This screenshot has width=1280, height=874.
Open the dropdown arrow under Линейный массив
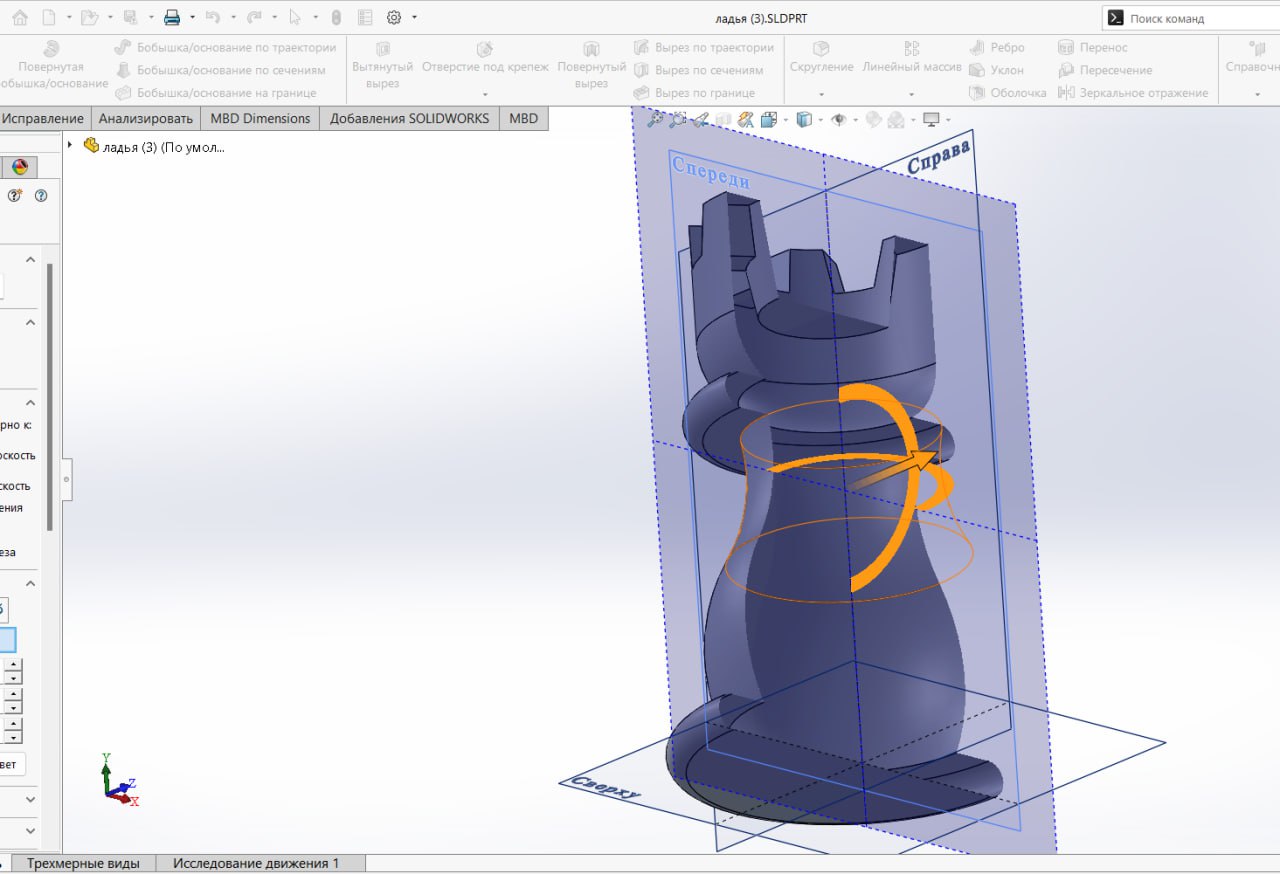[911, 94]
